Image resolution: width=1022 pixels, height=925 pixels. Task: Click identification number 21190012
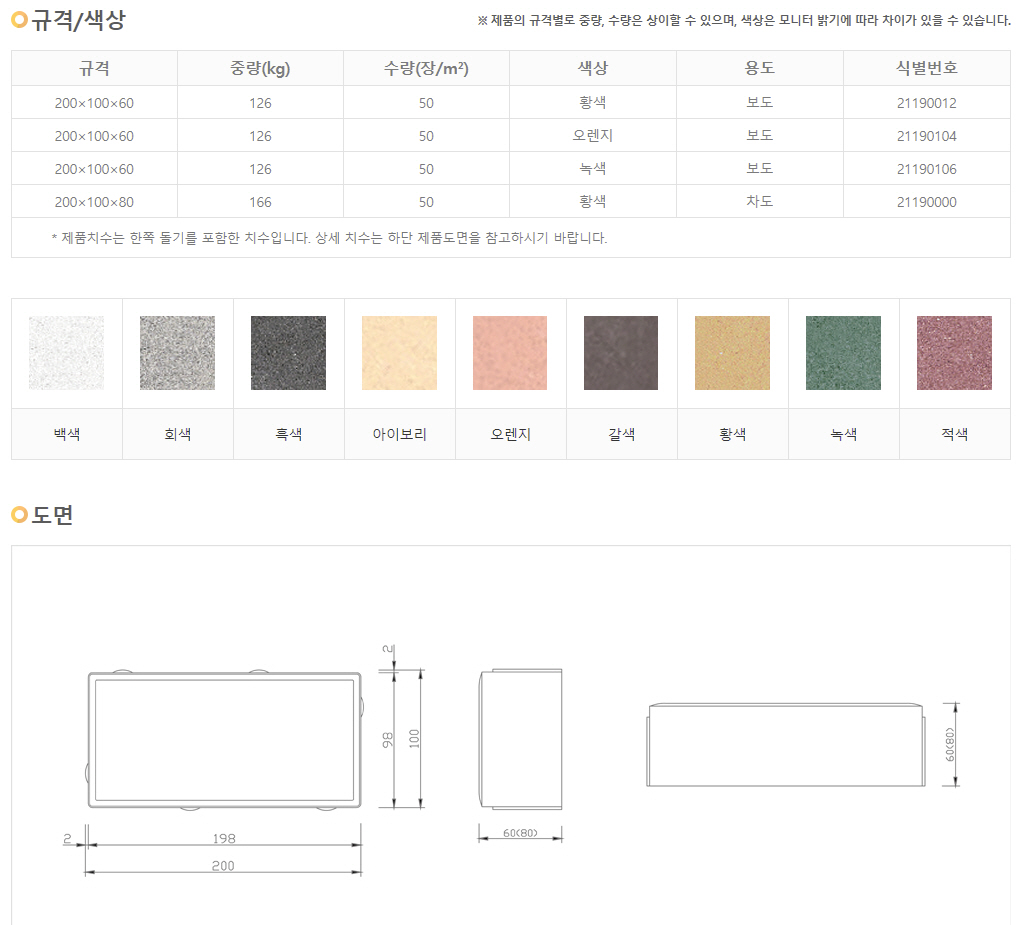(x=928, y=102)
